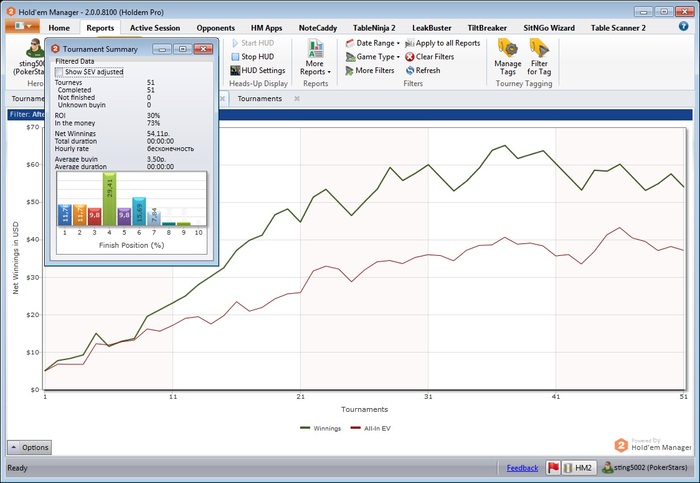700x483 pixels.
Task: Click the In the money 73% value
Action: [x=153, y=123]
